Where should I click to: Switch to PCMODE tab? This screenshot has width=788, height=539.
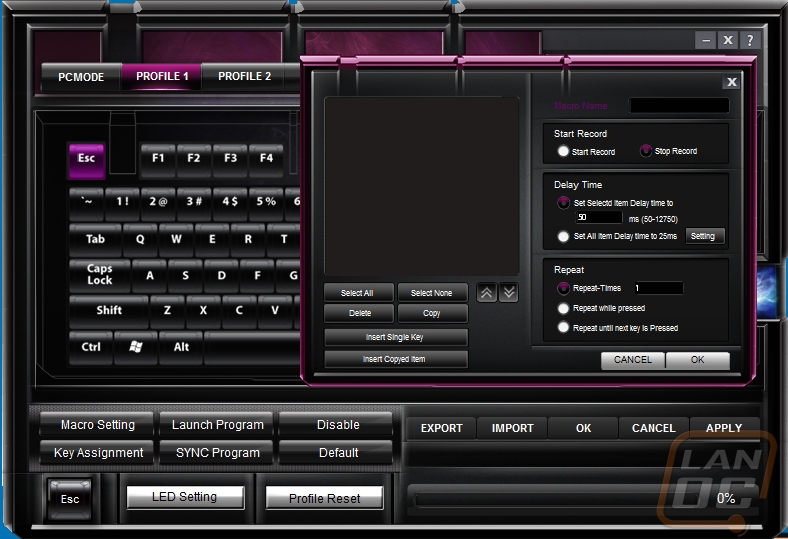pyautogui.click(x=81, y=77)
